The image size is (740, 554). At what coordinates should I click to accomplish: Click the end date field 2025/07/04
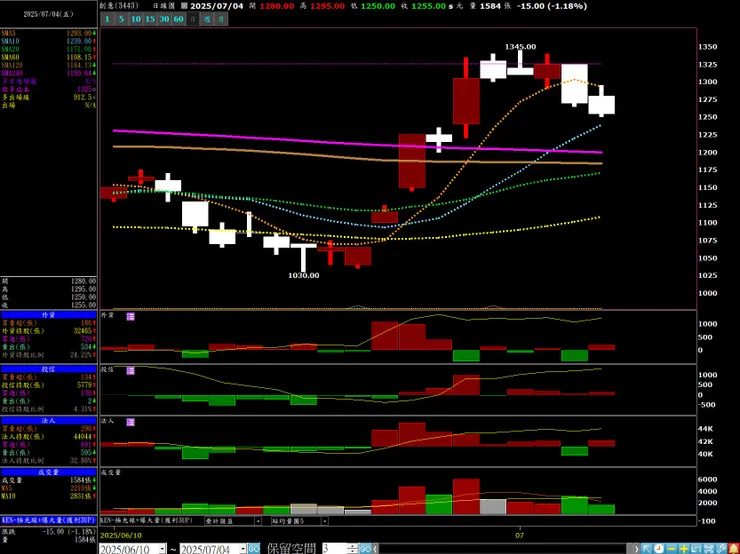[x=210, y=549]
